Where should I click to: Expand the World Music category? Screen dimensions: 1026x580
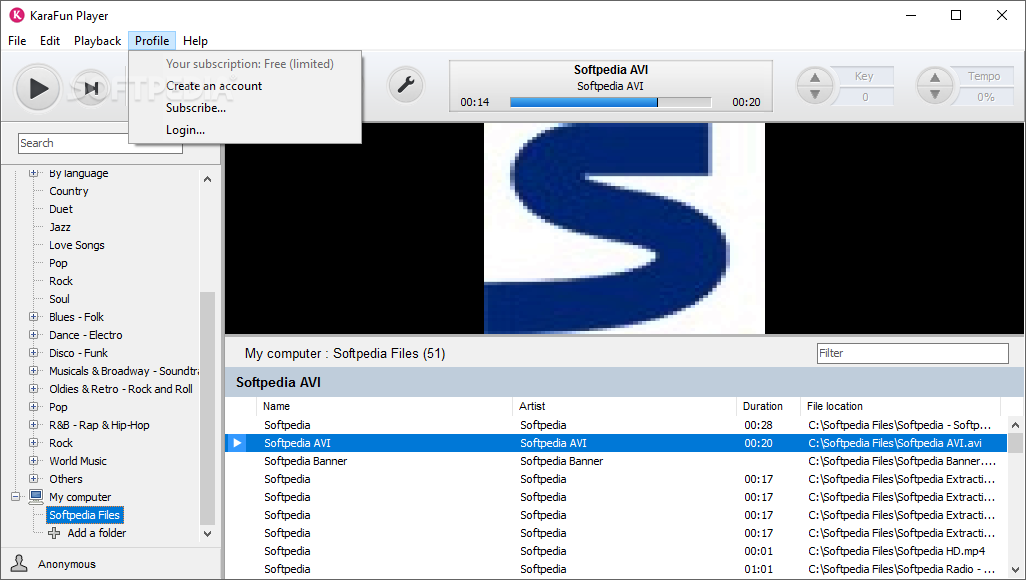(33, 461)
